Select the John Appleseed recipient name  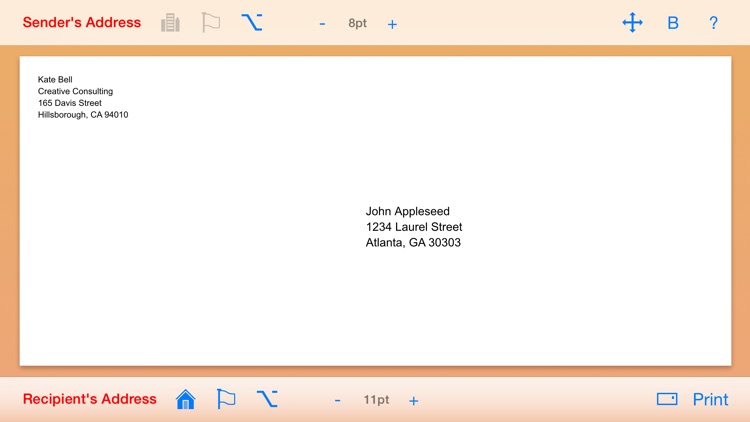408,211
